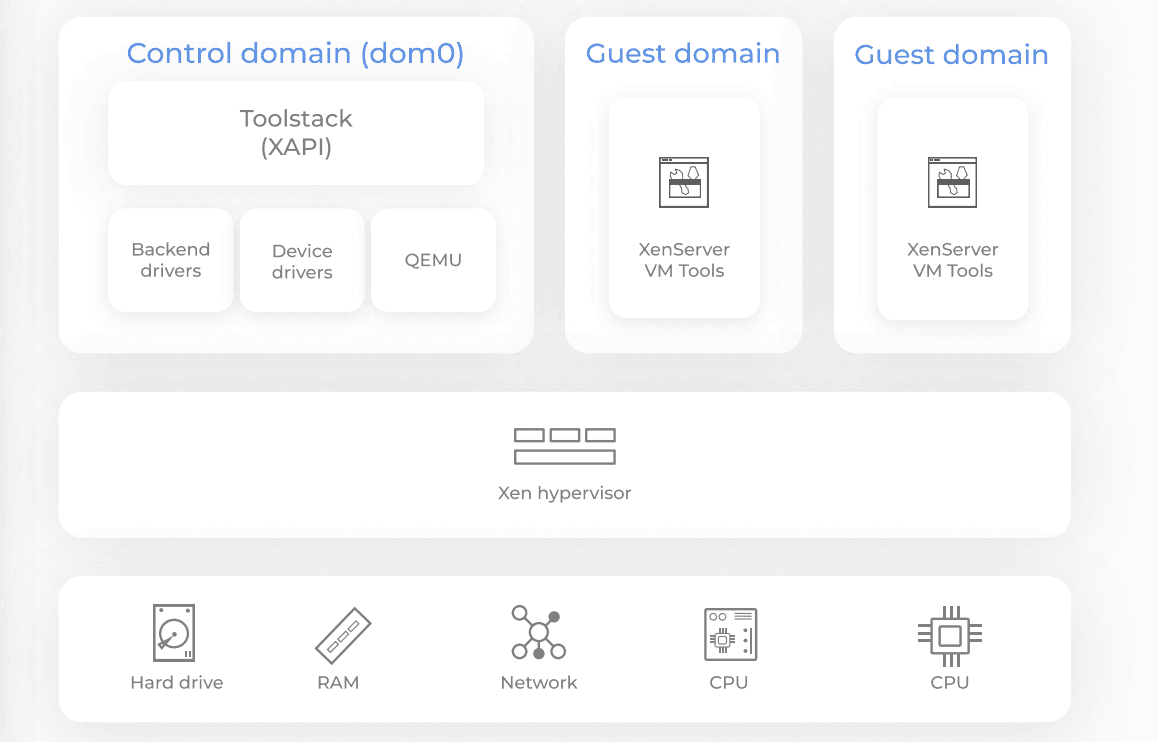Click the square chip CPU icon
Image resolution: width=1158 pixels, height=742 pixels.
(x=949, y=635)
